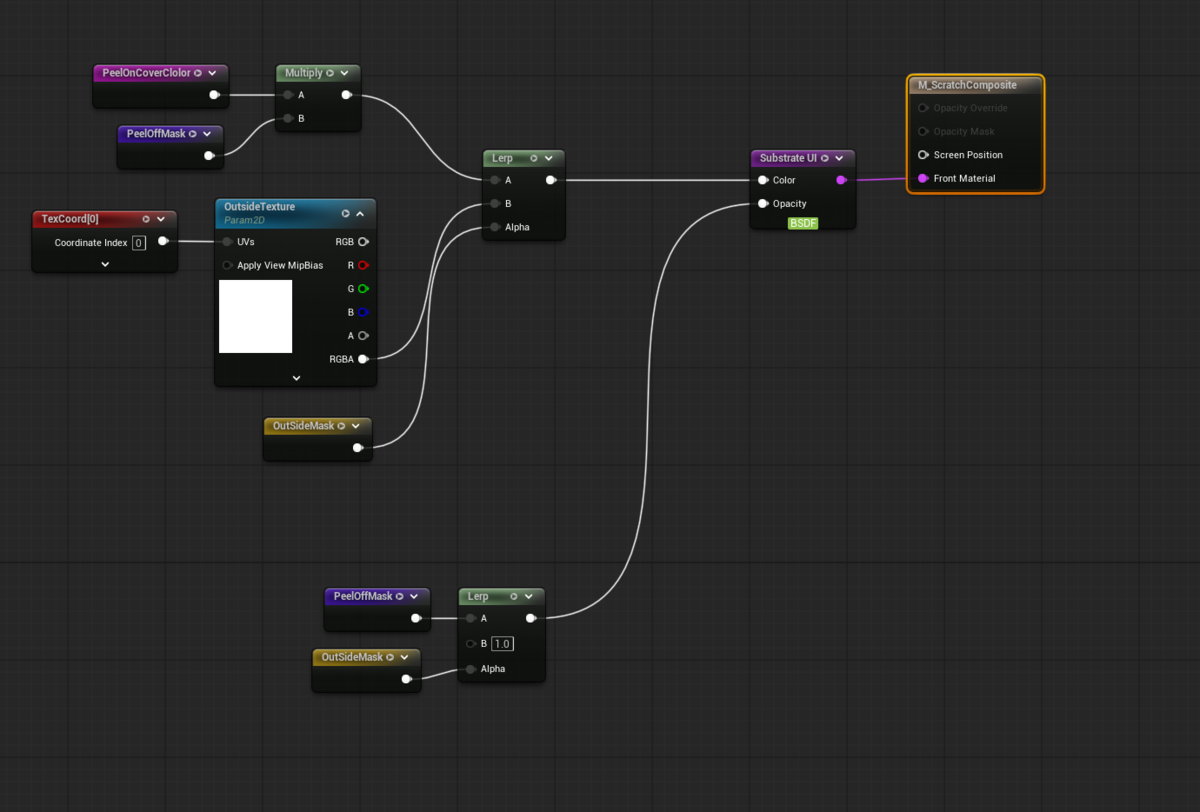Toggle preview icon on the Lerp with B 1.0
The image size is (1200, 812).
(514, 596)
